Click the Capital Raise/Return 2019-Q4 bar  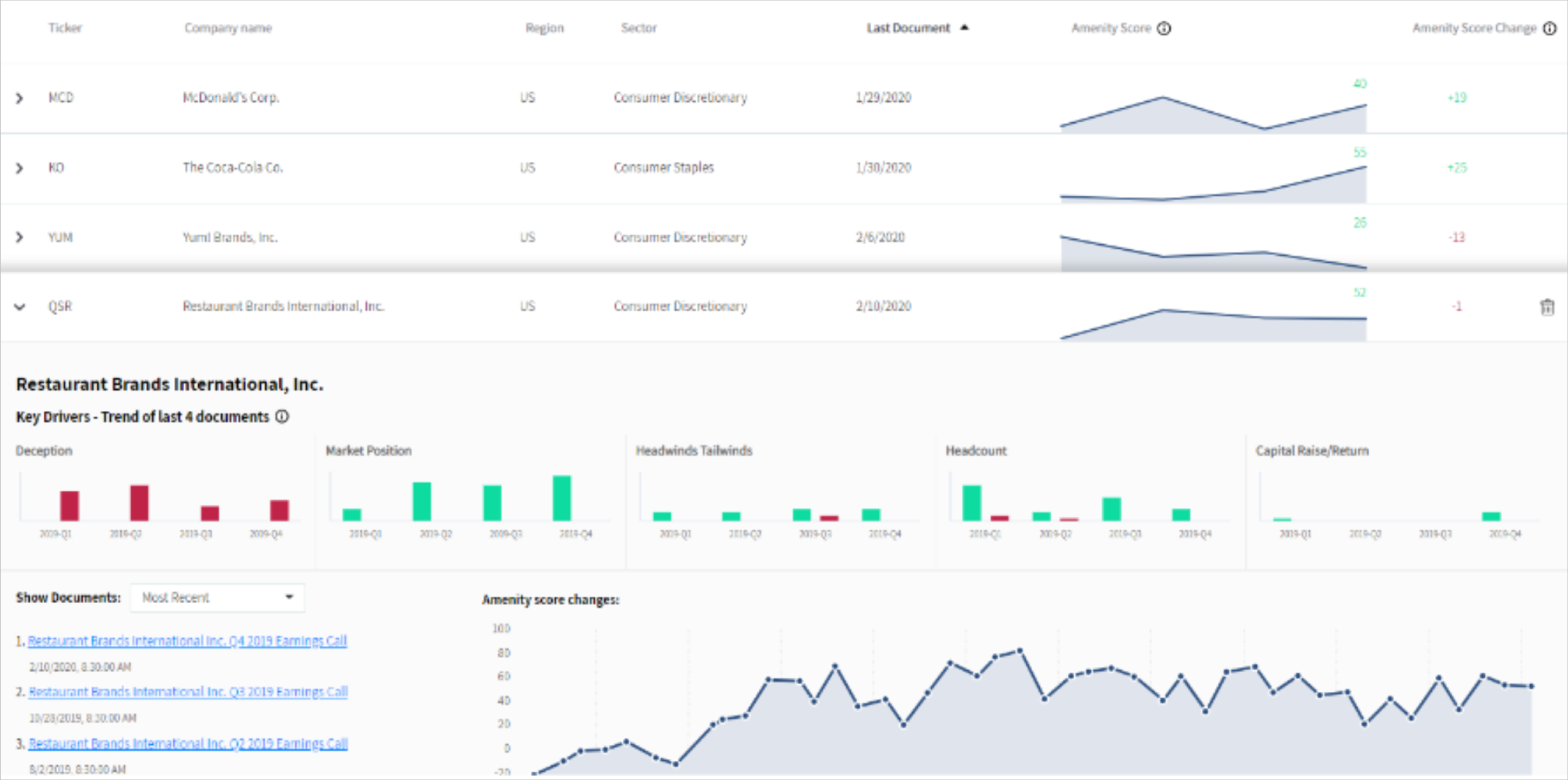[1491, 517]
